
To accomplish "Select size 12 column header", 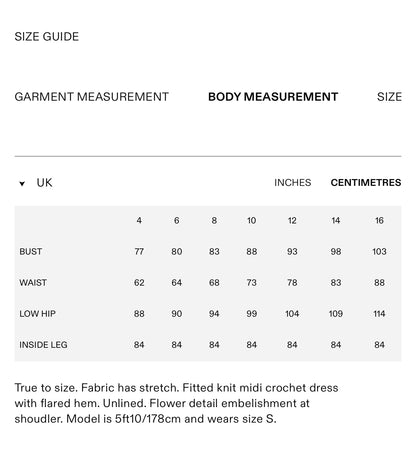I will (x=292, y=220).
